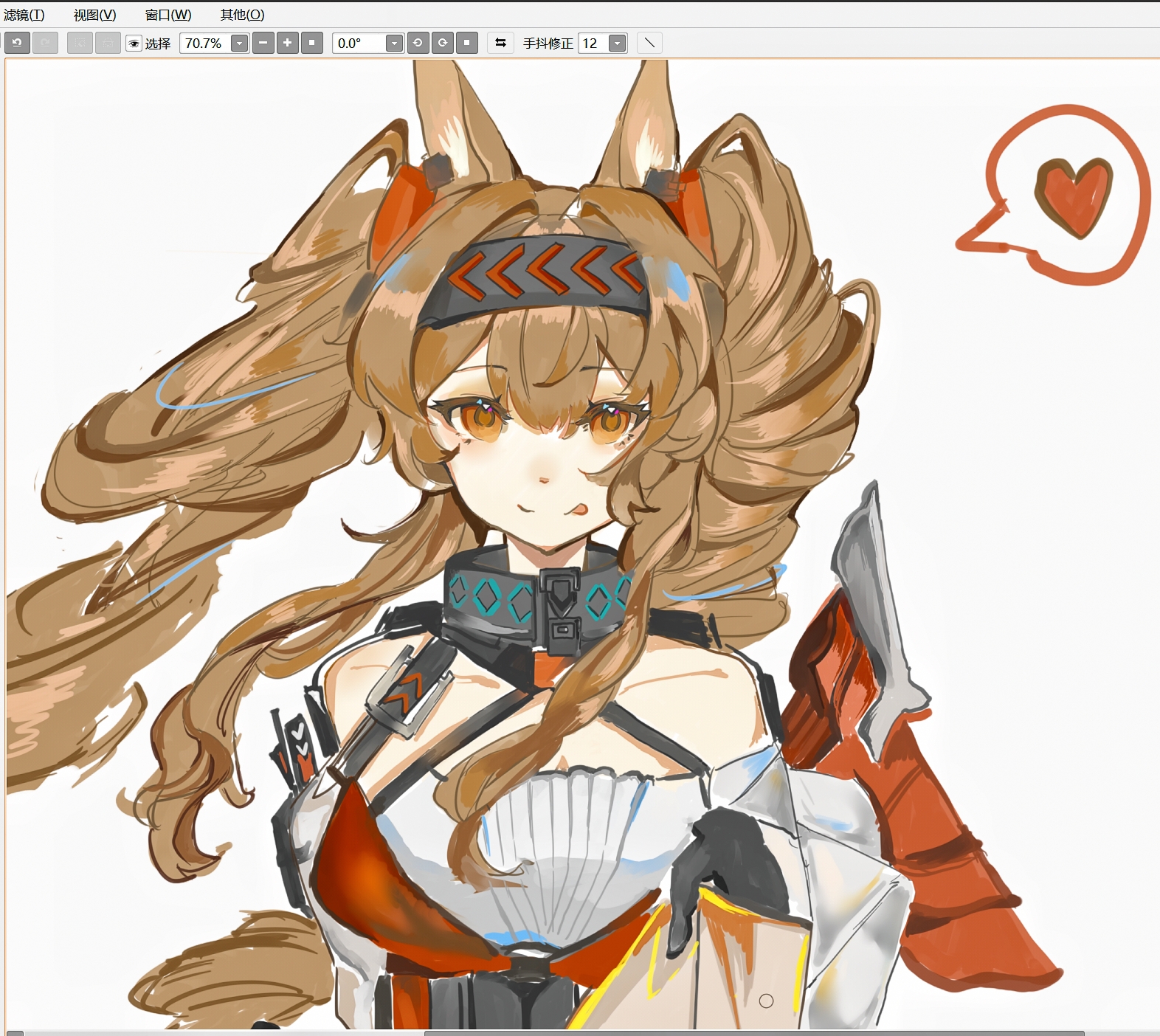Click the 手抖修正 stabilizer value 12
The width and height of the screenshot is (1160, 1036).
pos(594,44)
